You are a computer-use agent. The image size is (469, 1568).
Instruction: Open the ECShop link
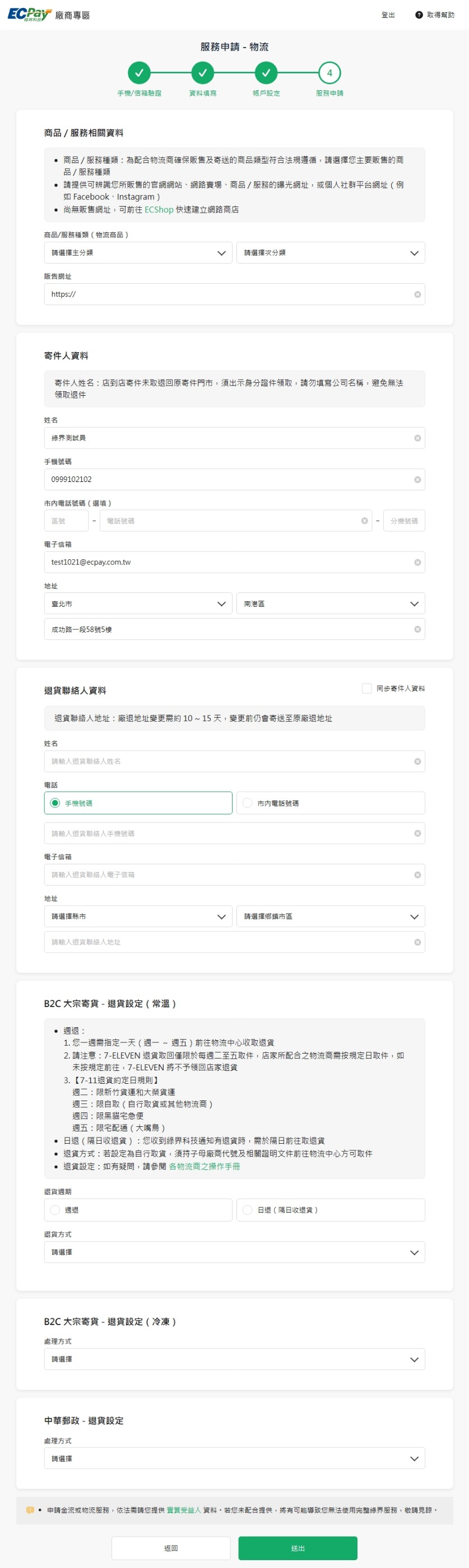click(159, 209)
